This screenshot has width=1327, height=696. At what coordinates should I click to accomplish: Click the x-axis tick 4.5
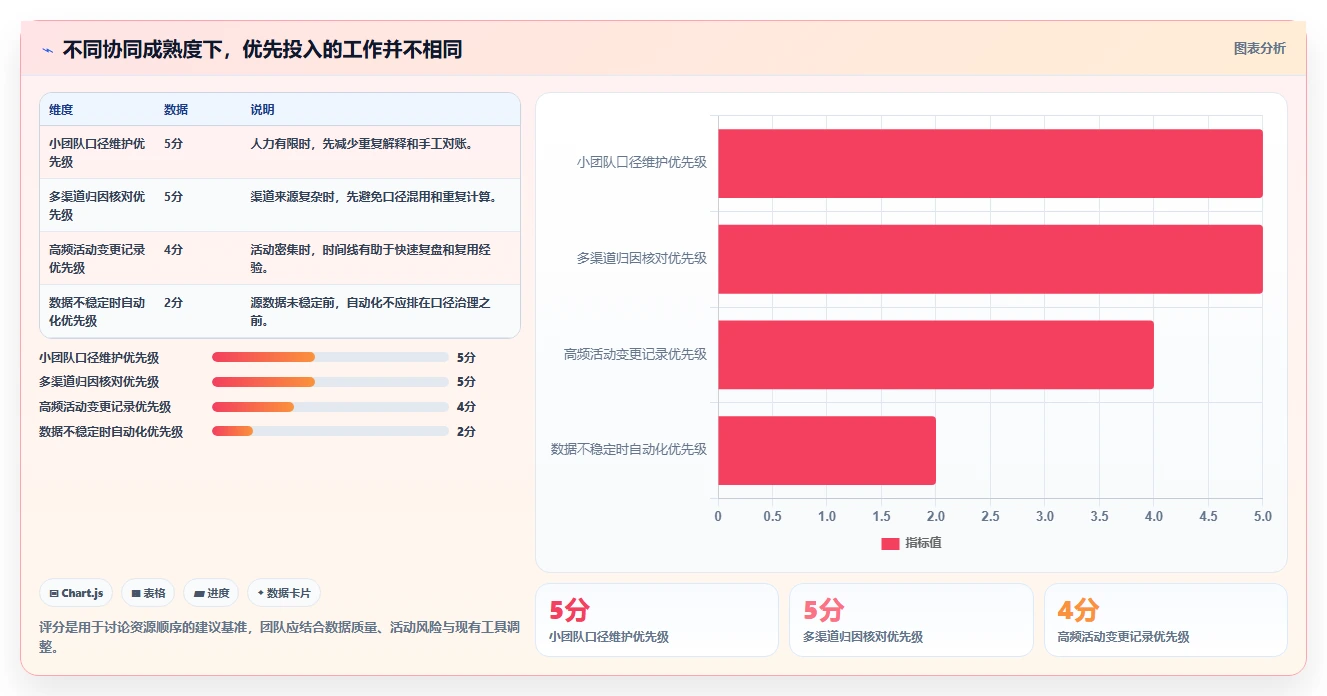pyautogui.click(x=1209, y=517)
